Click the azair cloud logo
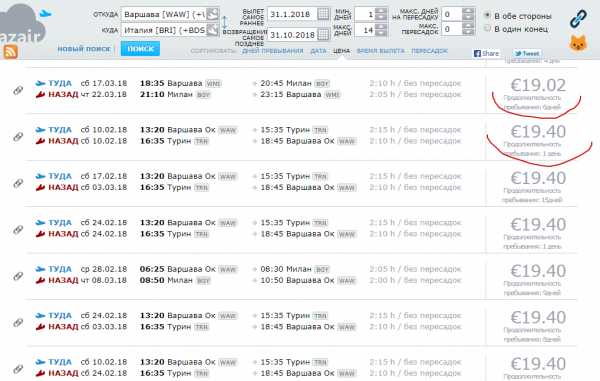The width and height of the screenshot is (600, 381). click(23, 25)
